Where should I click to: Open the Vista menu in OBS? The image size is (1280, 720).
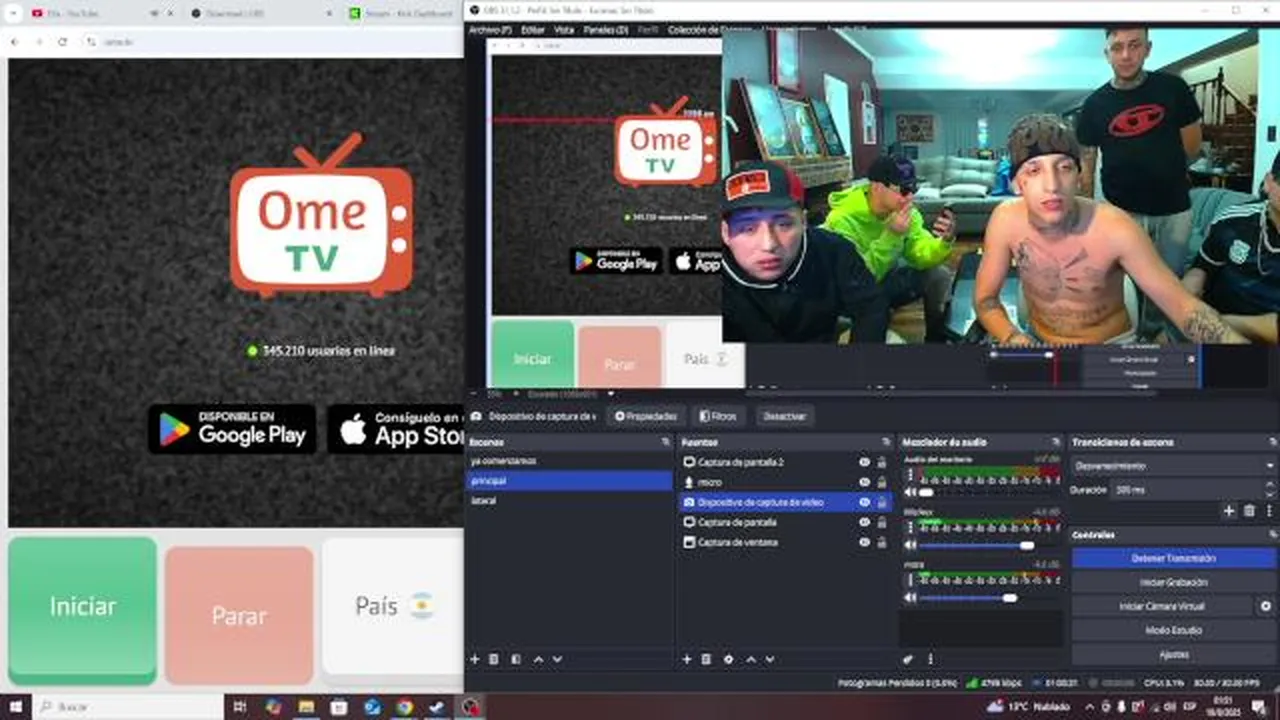[564, 30]
